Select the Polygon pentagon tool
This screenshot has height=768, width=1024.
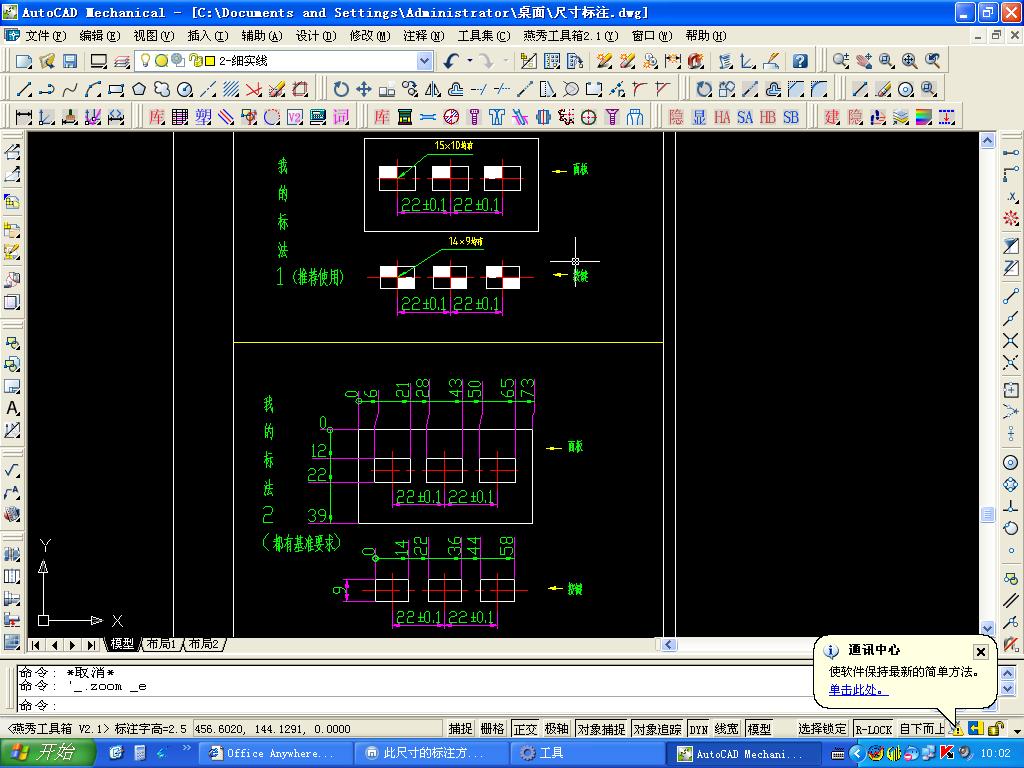click(x=139, y=89)
